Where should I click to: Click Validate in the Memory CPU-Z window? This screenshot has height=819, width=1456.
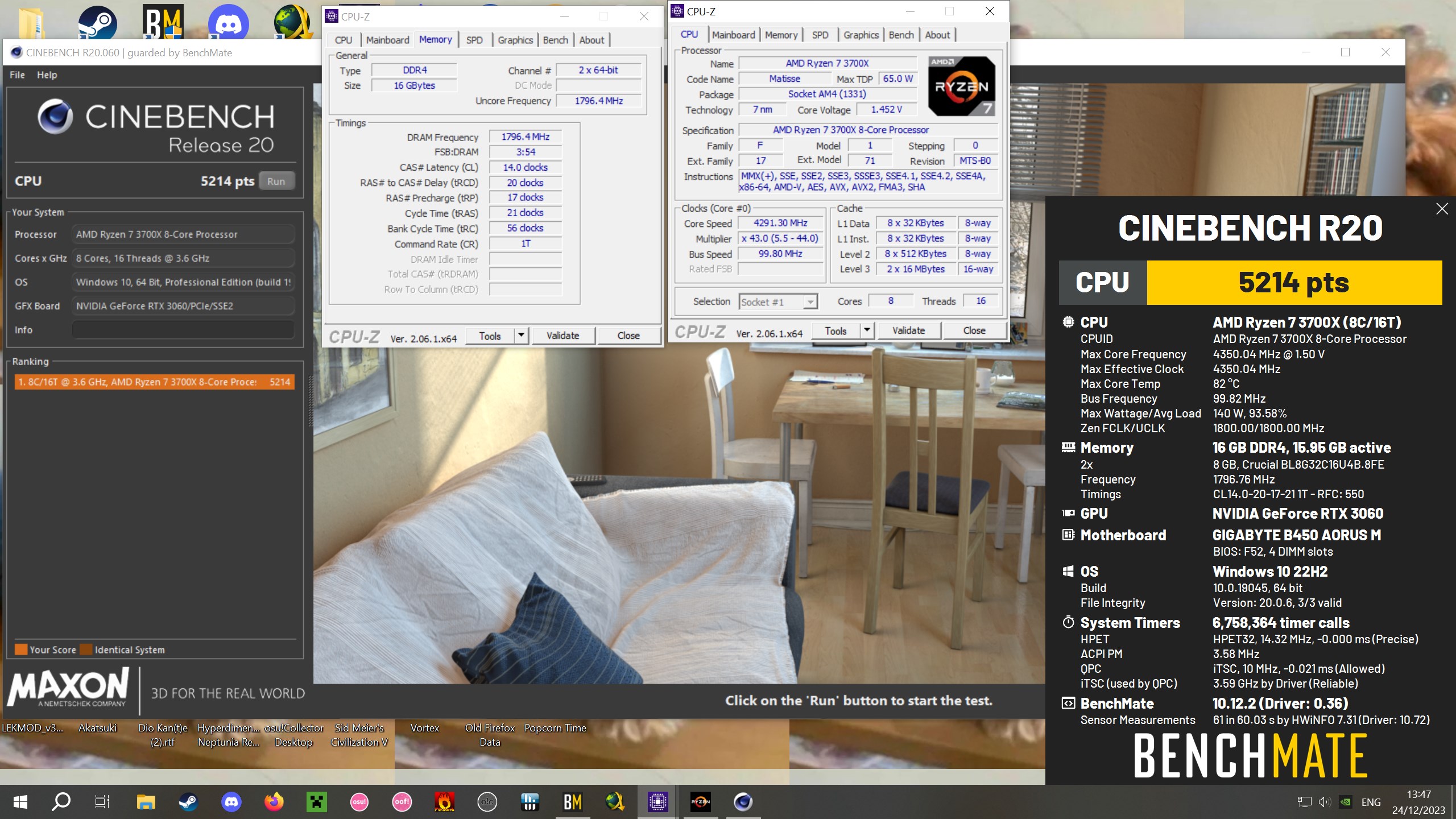[x=563, y=336]
